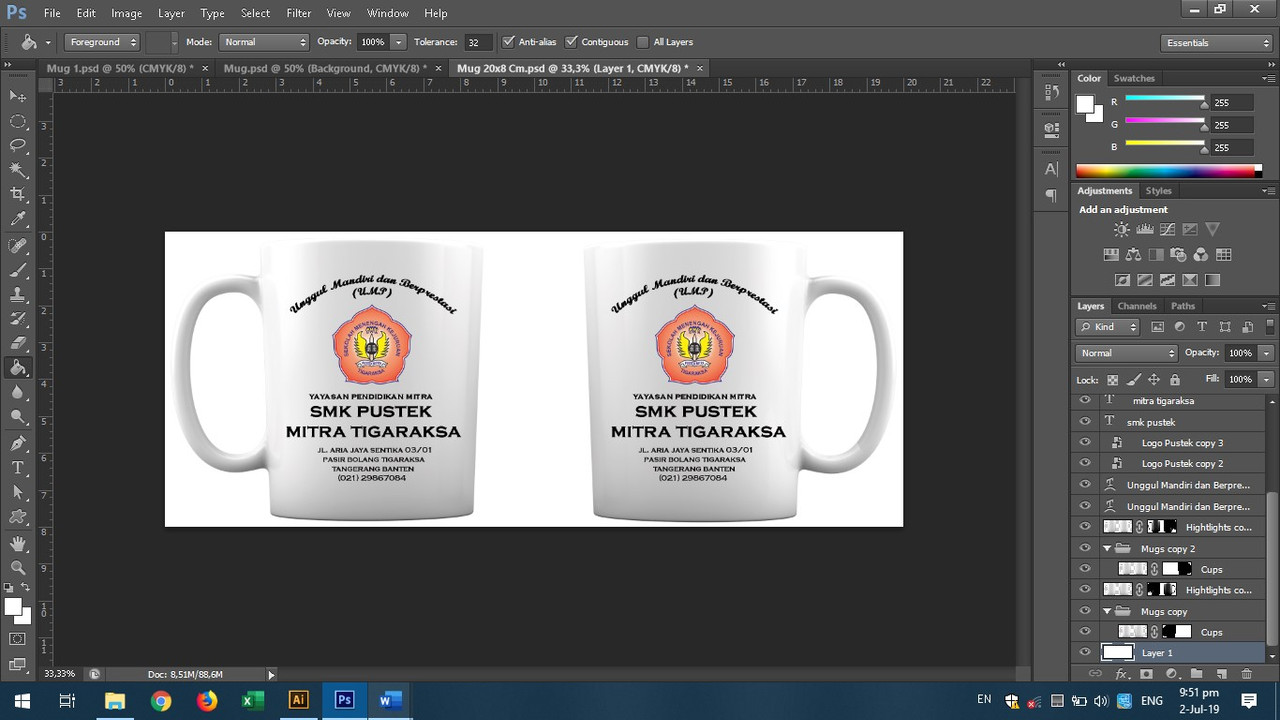Screen dimensions: 1280x720
Task: Open the Mode Normal dropdown in options bar
Action: click(x=263, y=42)
